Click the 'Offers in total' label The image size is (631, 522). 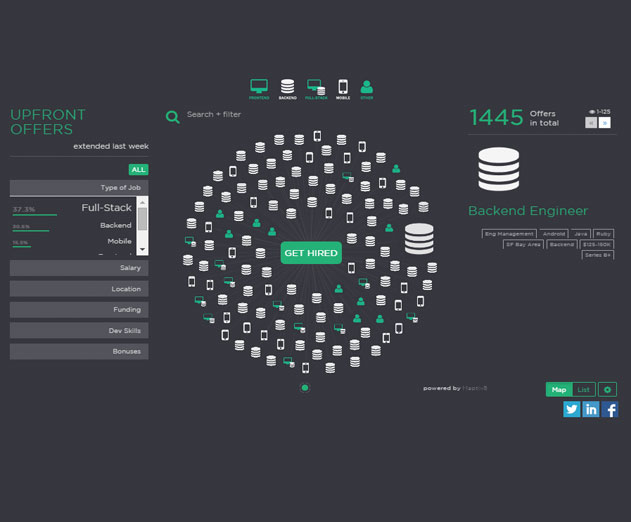click(x=544, y=118)
